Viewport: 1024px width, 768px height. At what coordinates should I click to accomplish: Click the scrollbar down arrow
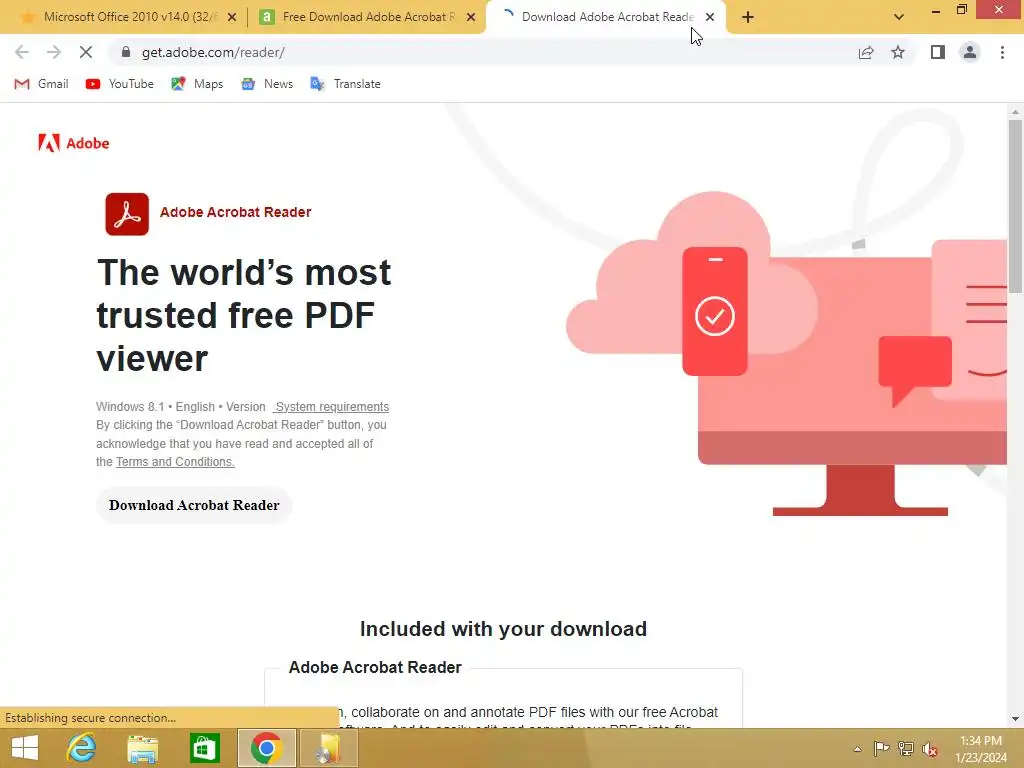(1015, 719)
